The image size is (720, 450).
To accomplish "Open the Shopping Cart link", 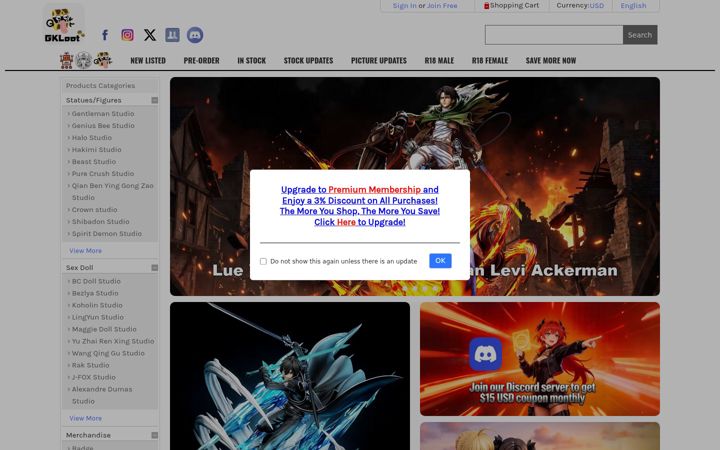I will click(514, 6).
